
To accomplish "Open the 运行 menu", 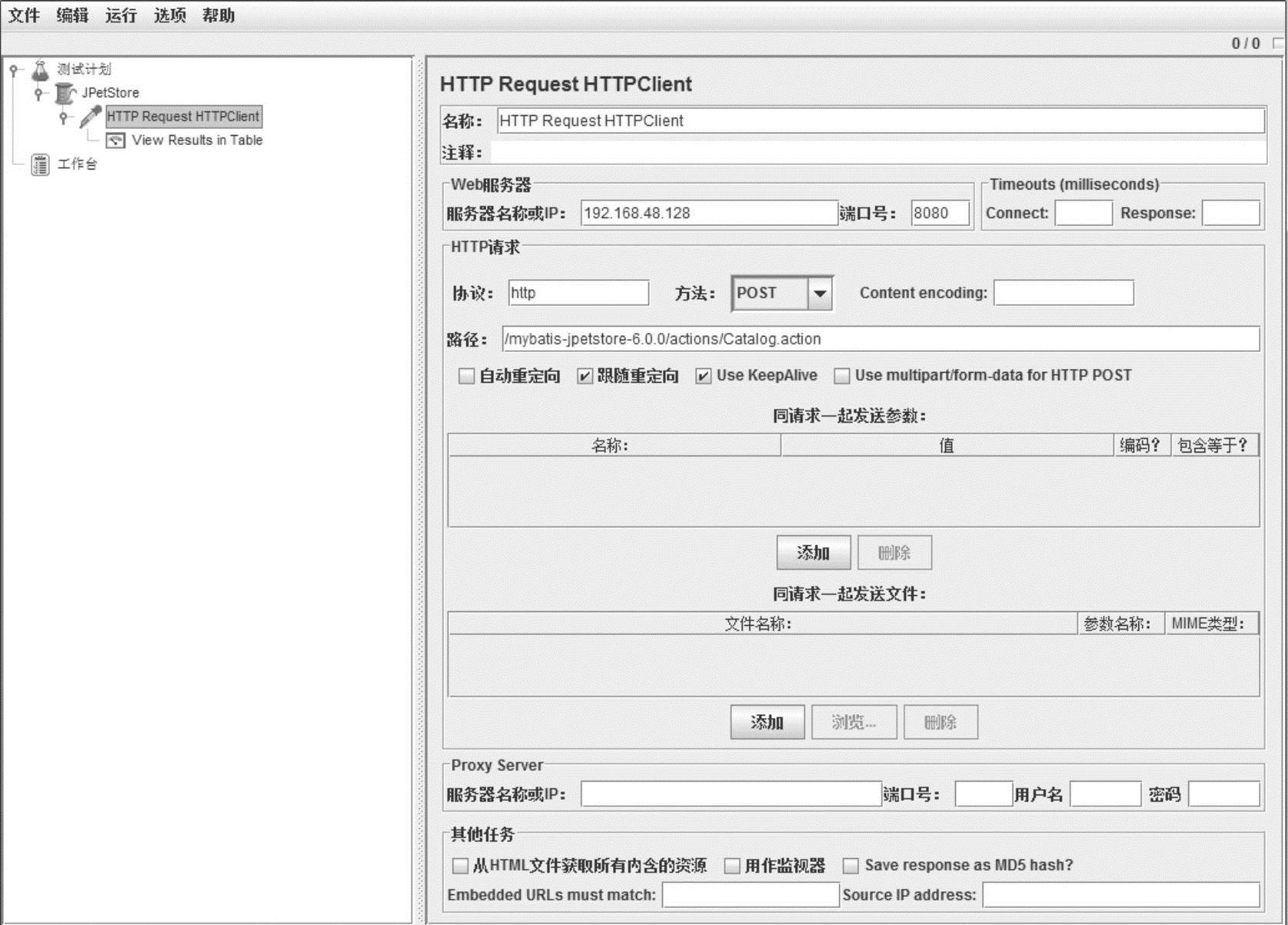I will 120,15.
